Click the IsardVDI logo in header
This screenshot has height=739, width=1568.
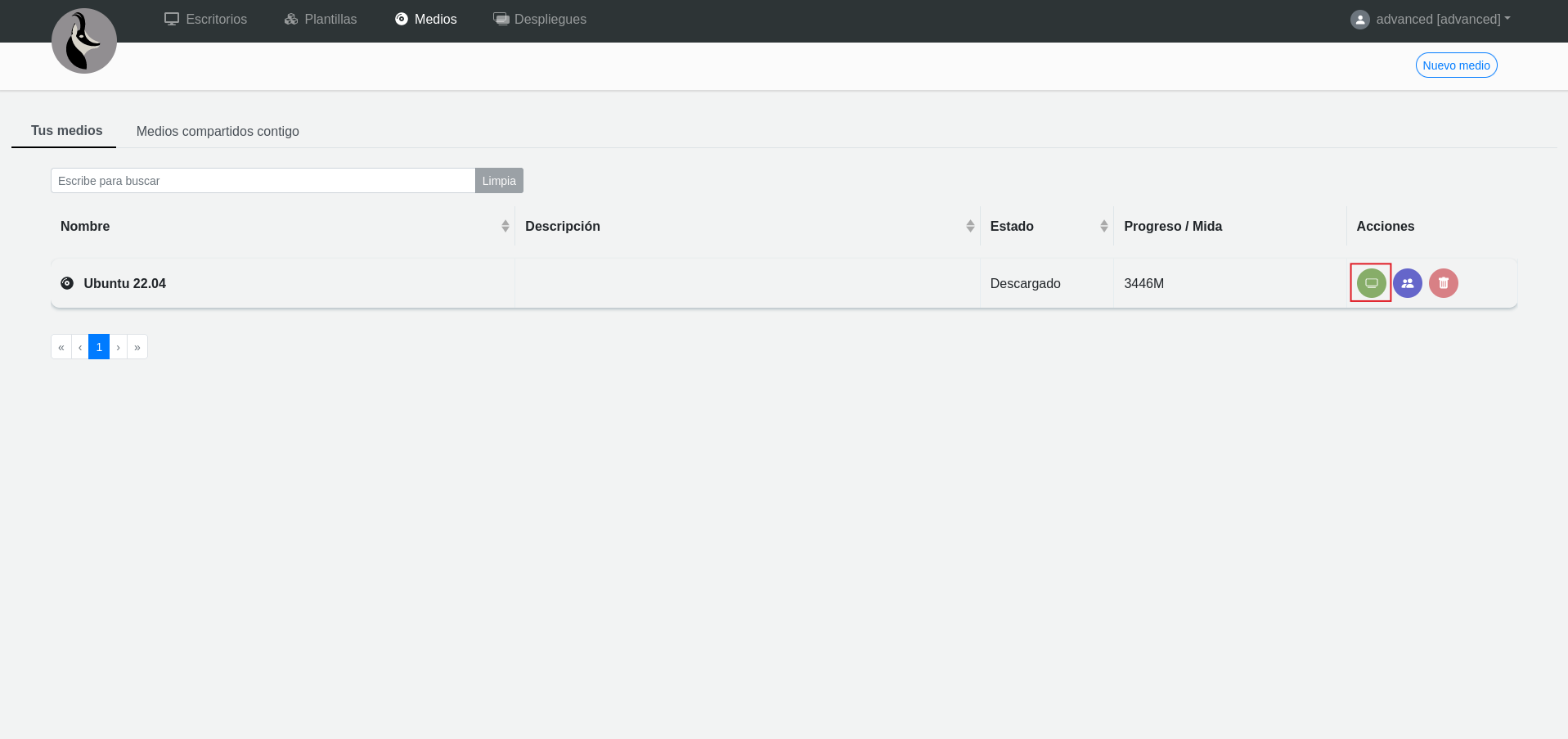click(x=84, y=41)
